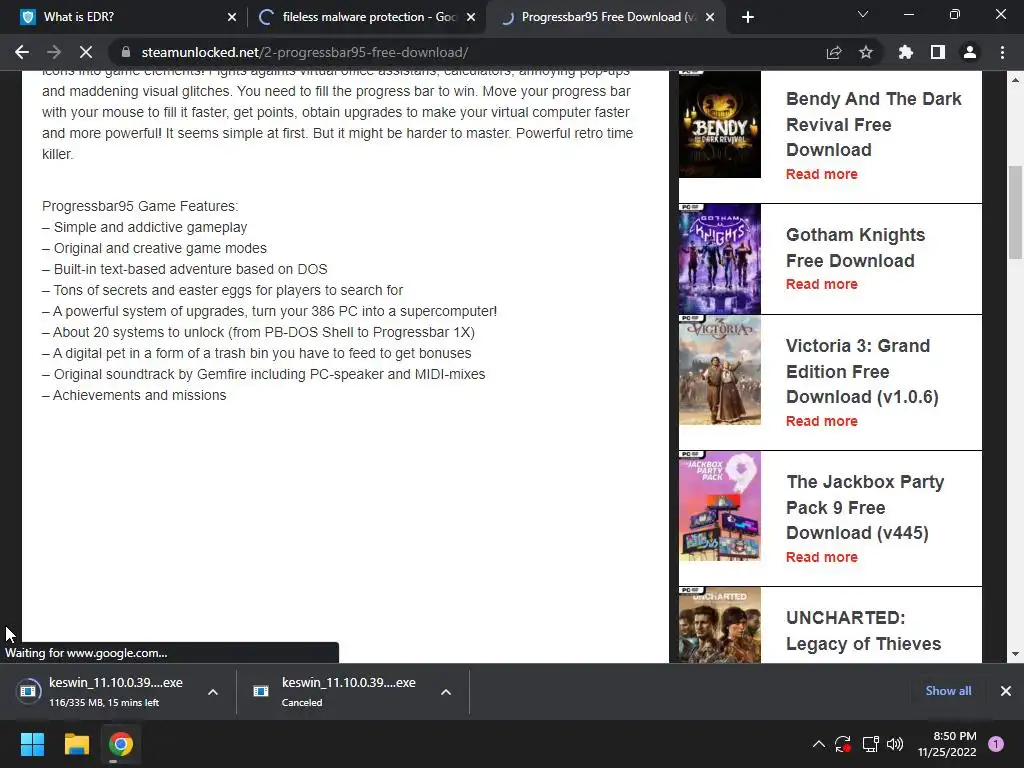1024x768 pixels.
Task: Click Show all downloads
Action: pyautogui.click(x=948, y=690)
